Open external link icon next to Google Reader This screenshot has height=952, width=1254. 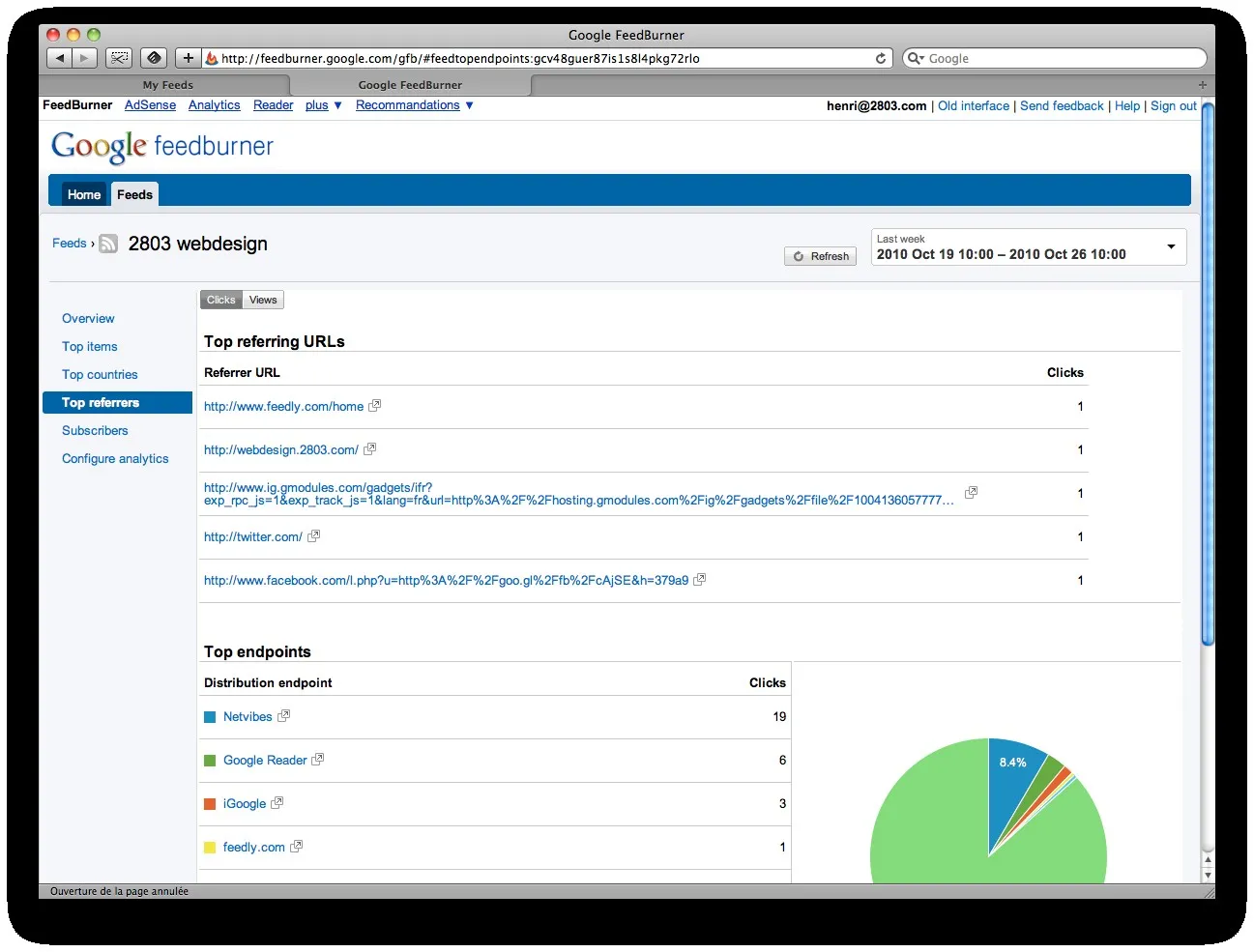tap(318, 760)
